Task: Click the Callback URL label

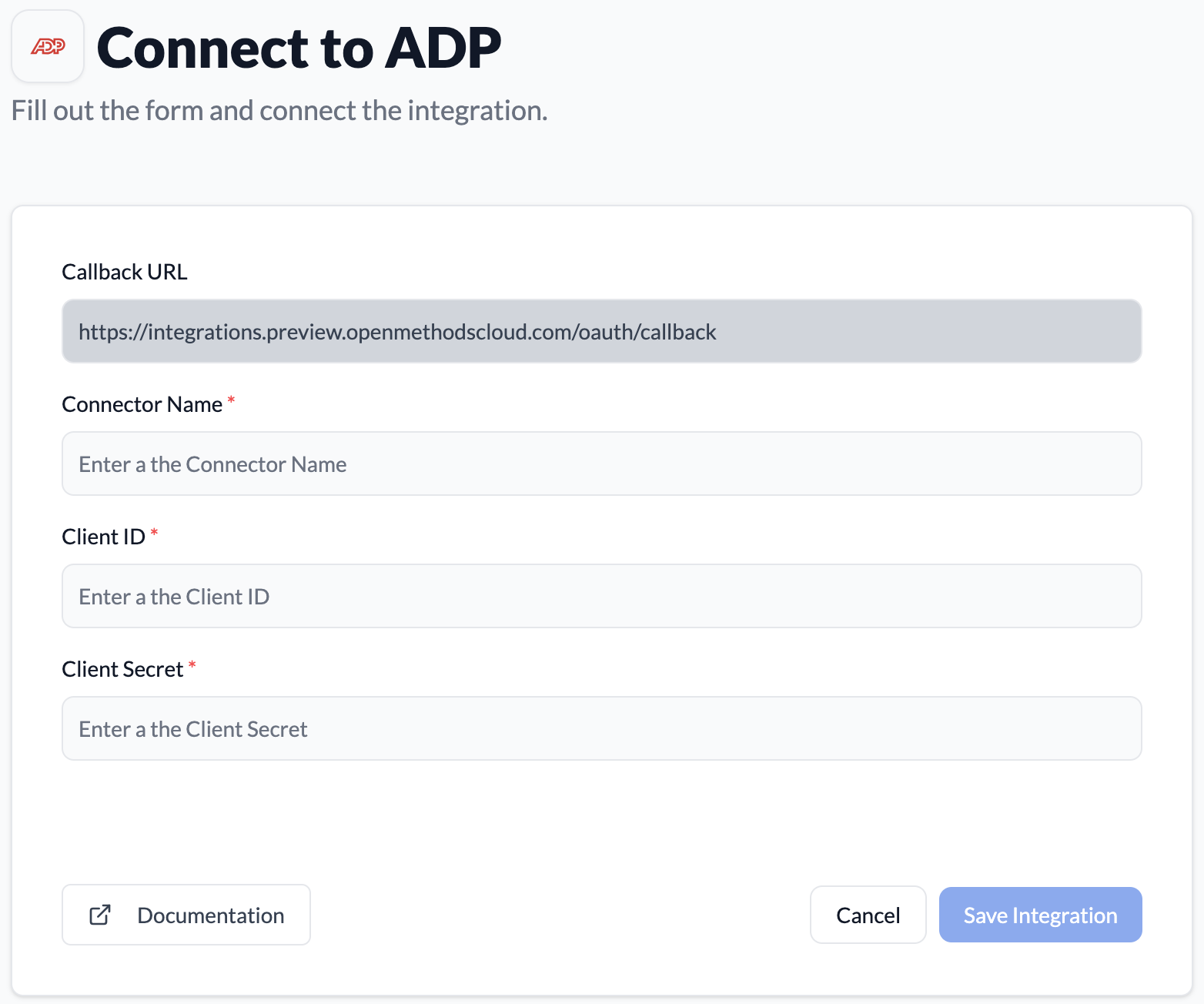Action: tap(125, 273)
